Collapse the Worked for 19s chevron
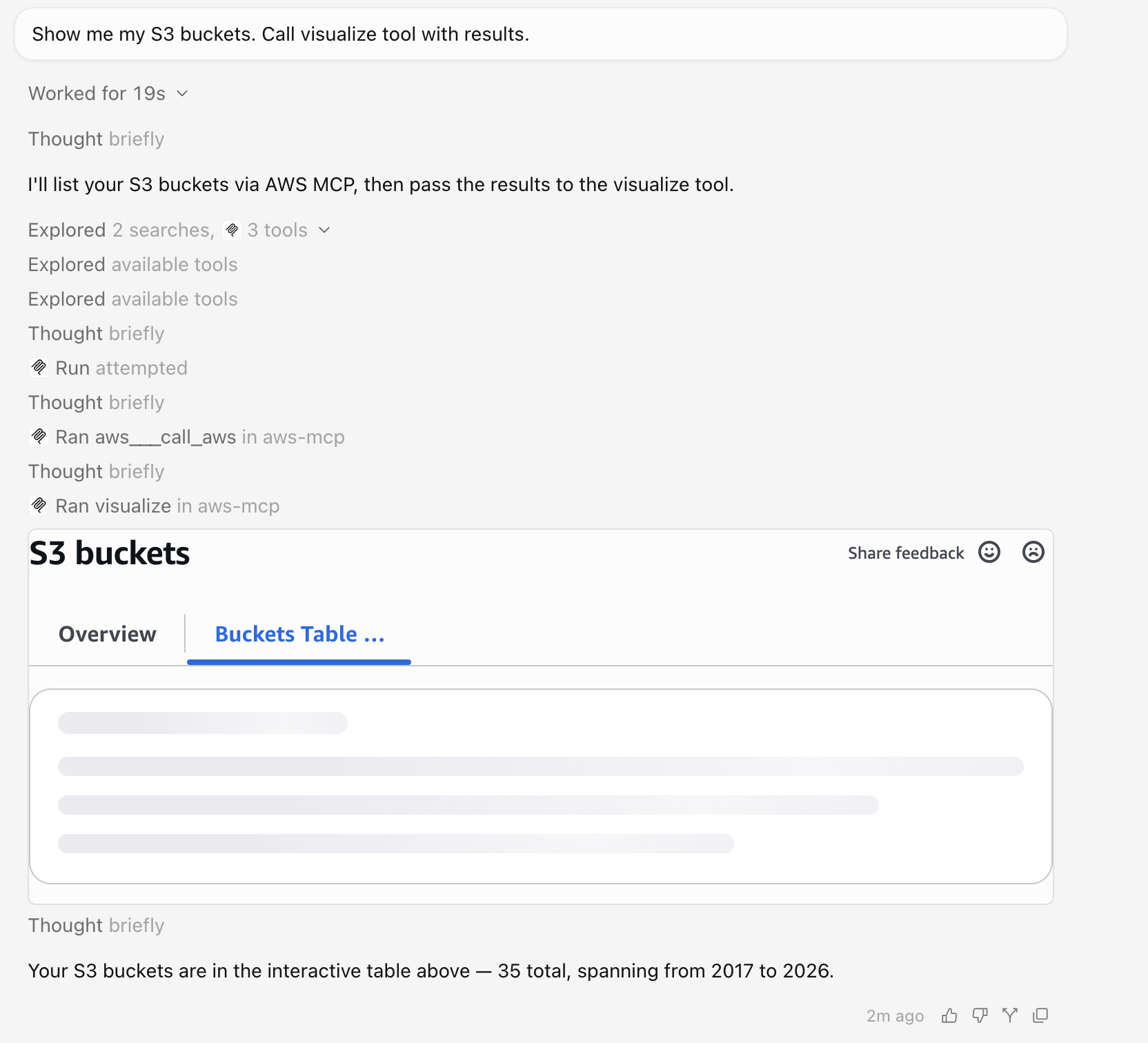This screenshot has width=1148, height=1043. (182, 94)
